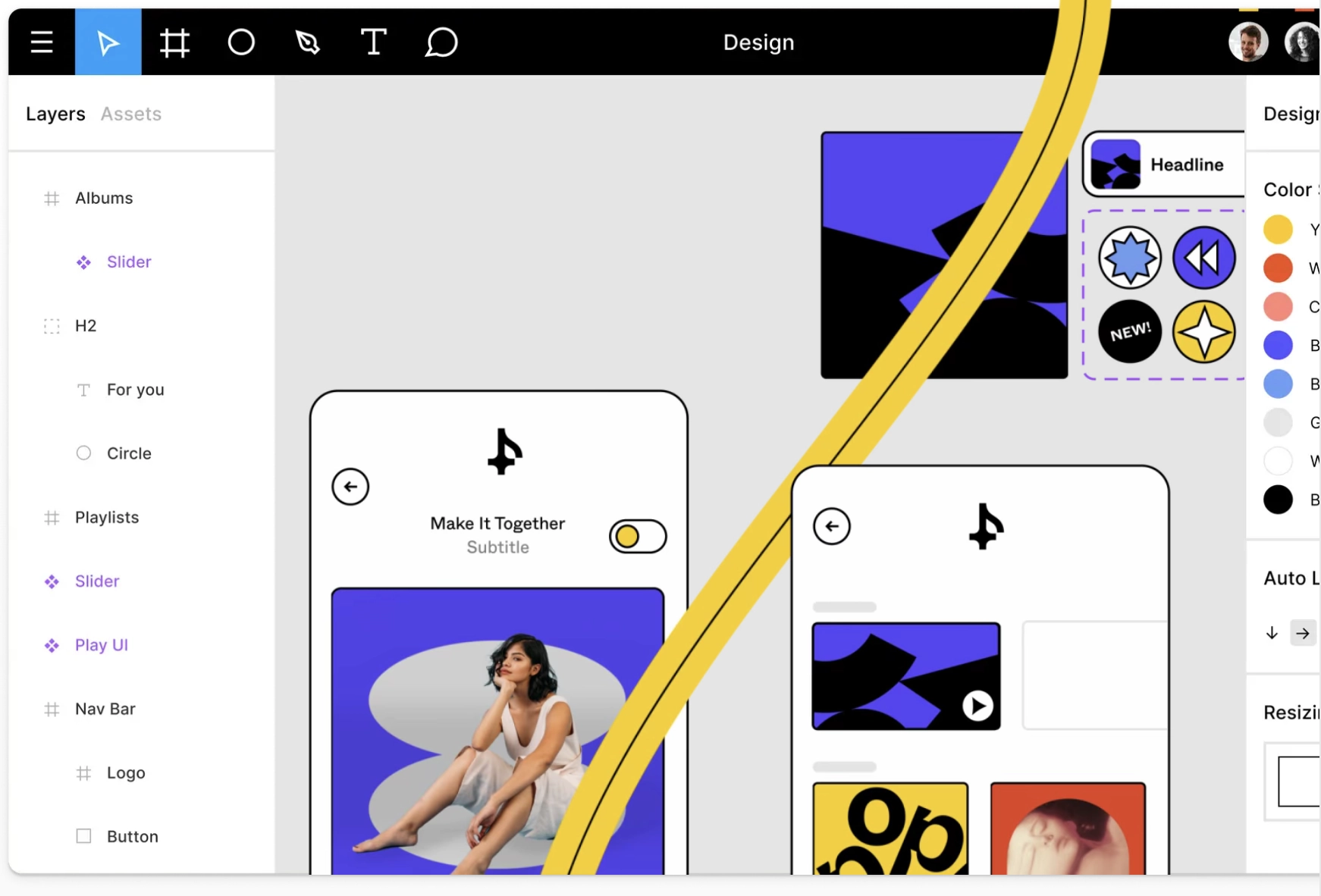Select the Circle layer

tap(128, 453)
